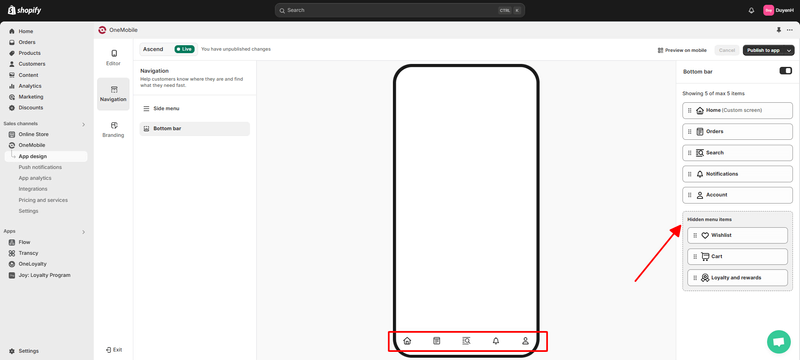This screenshot has height=360, width=800.
Task: Open the green chat support bubble
Action: tap(779, 342)
